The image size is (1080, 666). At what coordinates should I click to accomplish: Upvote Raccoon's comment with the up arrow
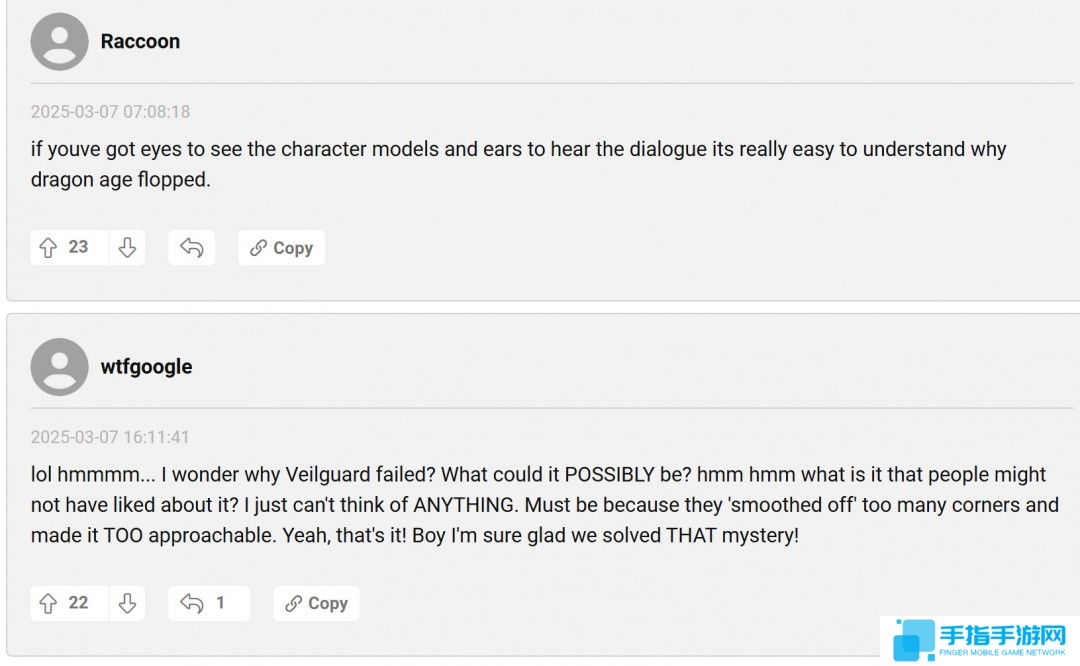(x=48, y=248)
